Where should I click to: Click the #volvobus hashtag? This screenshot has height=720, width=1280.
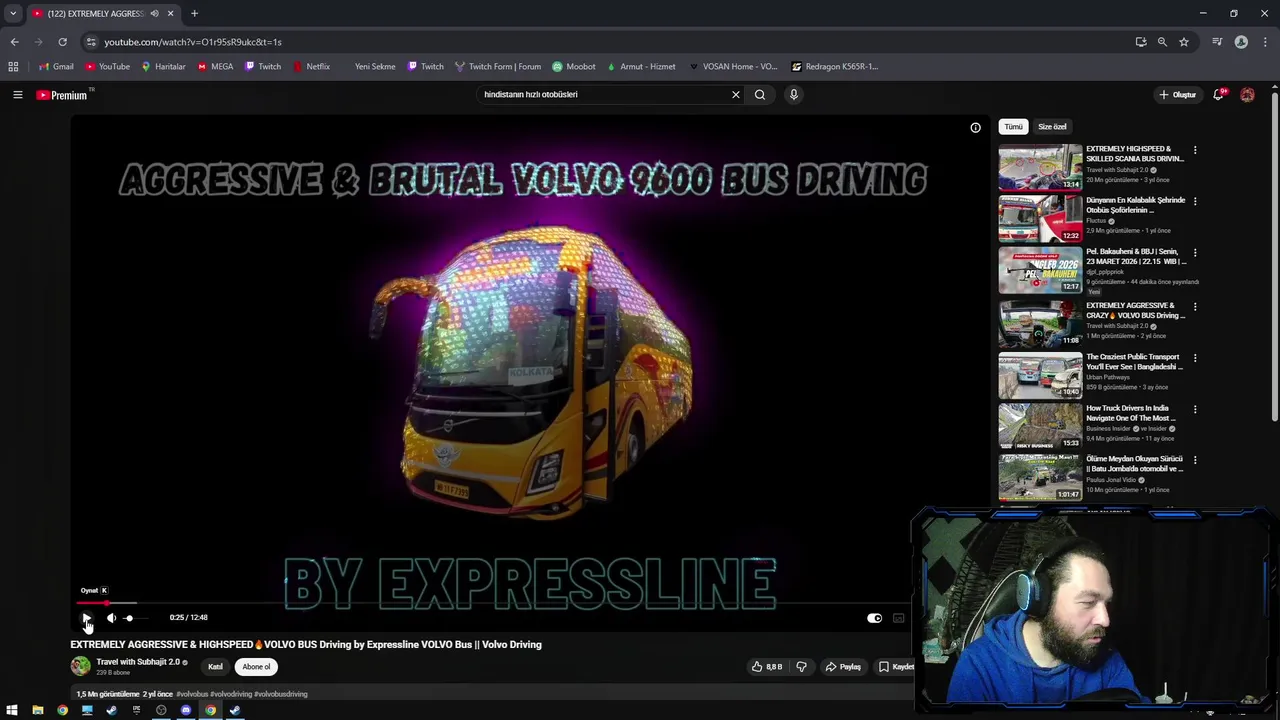point(192,694)
